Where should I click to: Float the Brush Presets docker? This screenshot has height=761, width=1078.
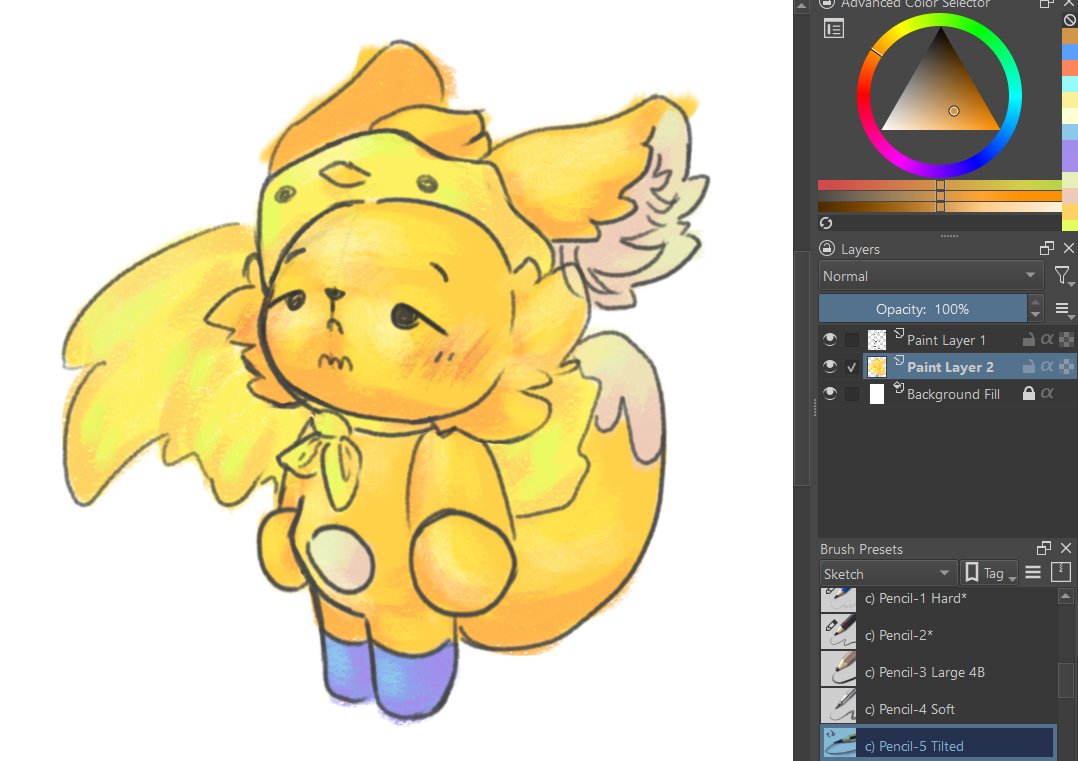1044,548
